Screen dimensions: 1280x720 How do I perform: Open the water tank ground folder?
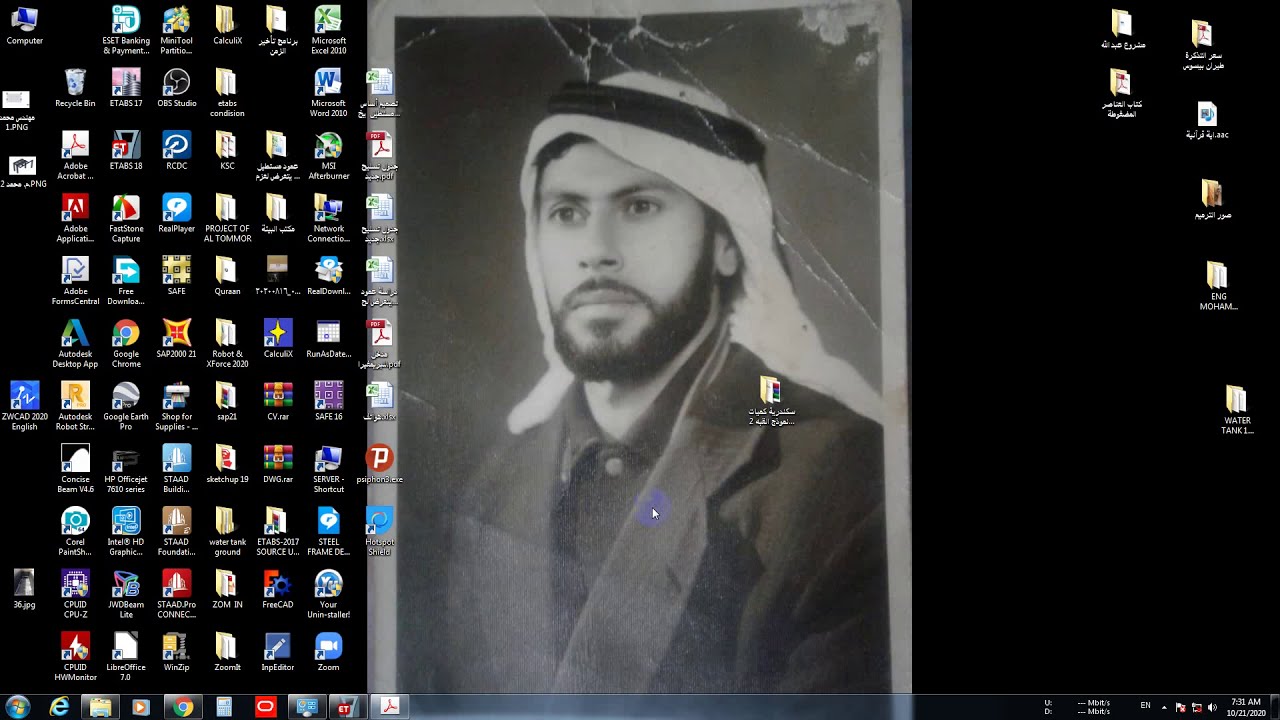(227, 533)
